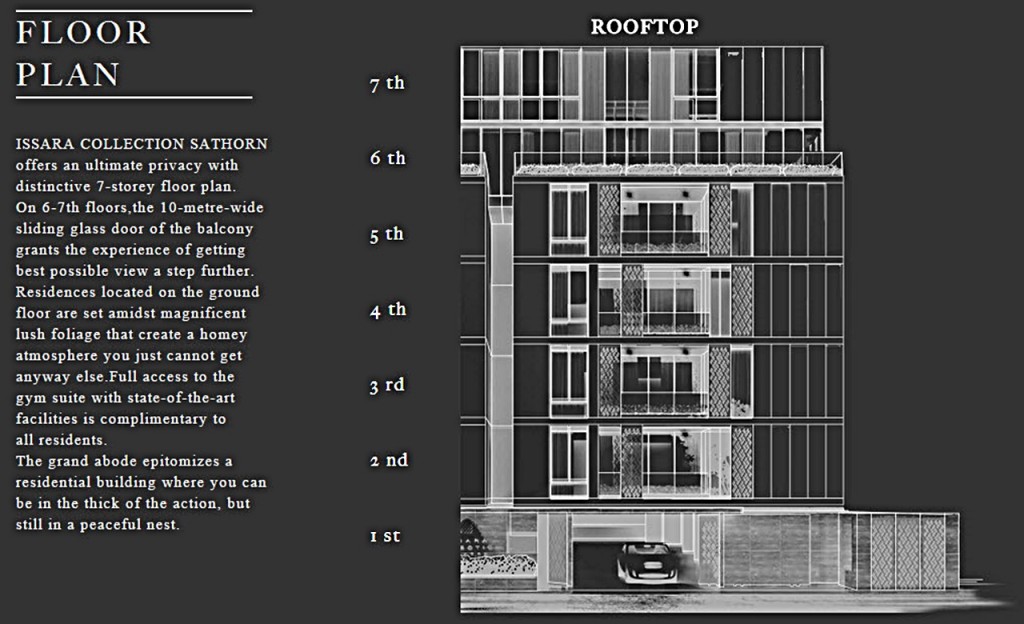Choose the 5 th floor label
The height and width of the screenshot is (624, 1024).
click(387, 235)
